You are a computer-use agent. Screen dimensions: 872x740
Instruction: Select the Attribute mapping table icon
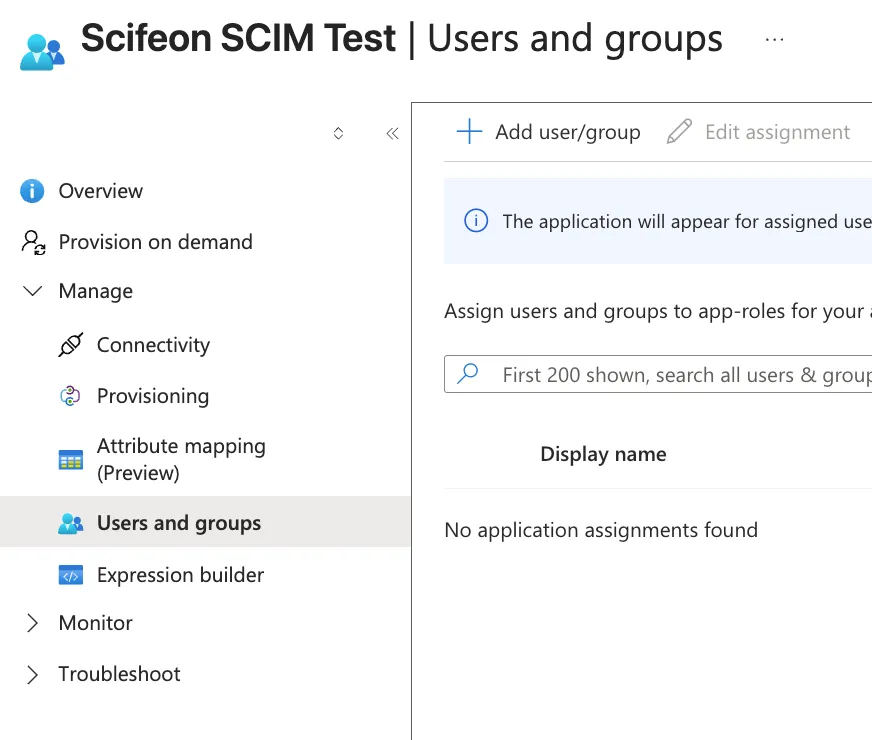click(x=69, y=459)
